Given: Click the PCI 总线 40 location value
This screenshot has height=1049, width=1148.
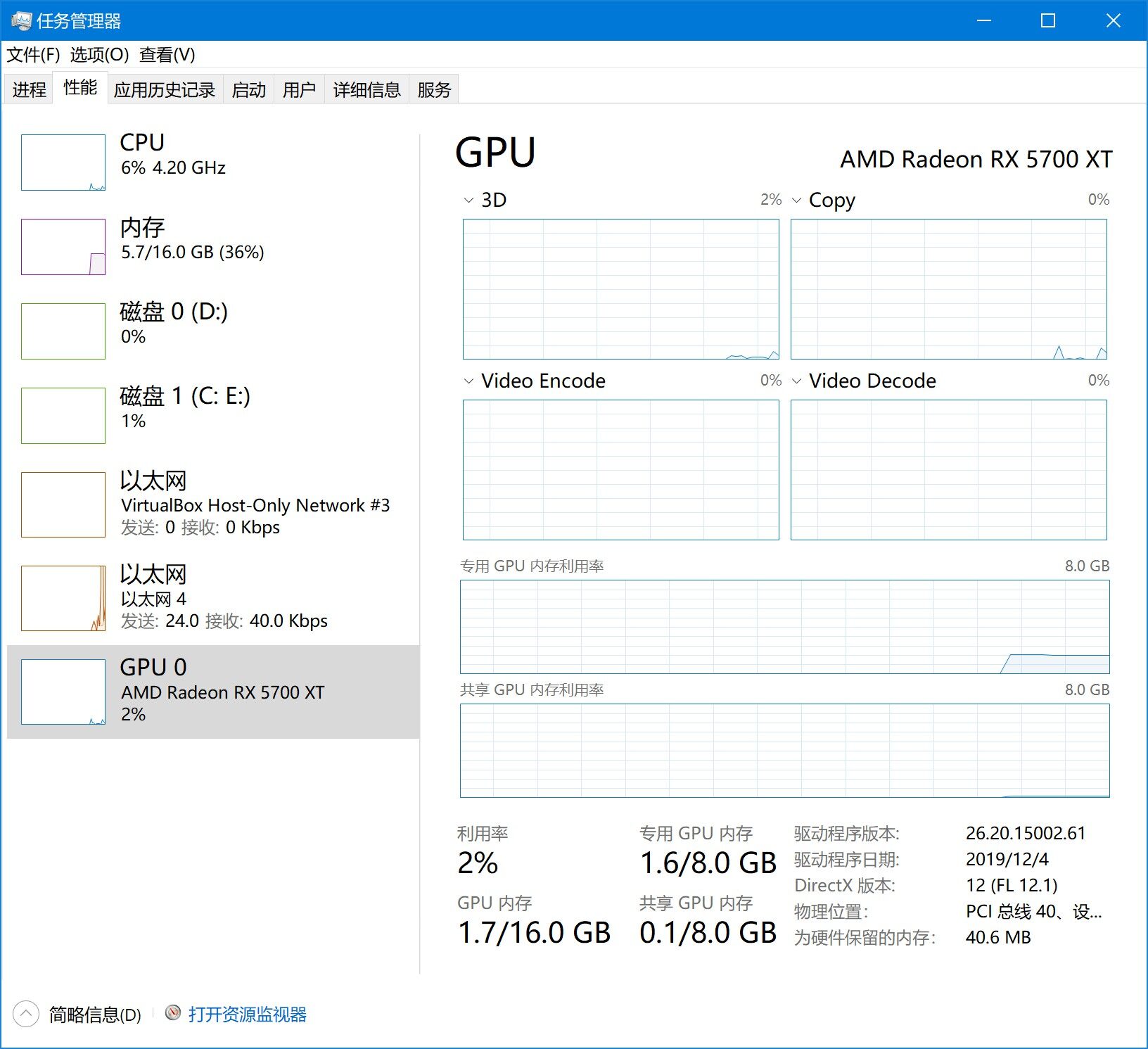Looking at the screenshot, I should [x=1033, y=911].
